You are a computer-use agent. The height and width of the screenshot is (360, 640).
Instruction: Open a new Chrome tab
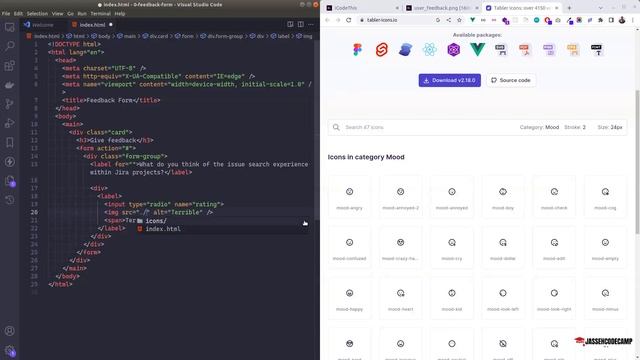pos(569,8)
